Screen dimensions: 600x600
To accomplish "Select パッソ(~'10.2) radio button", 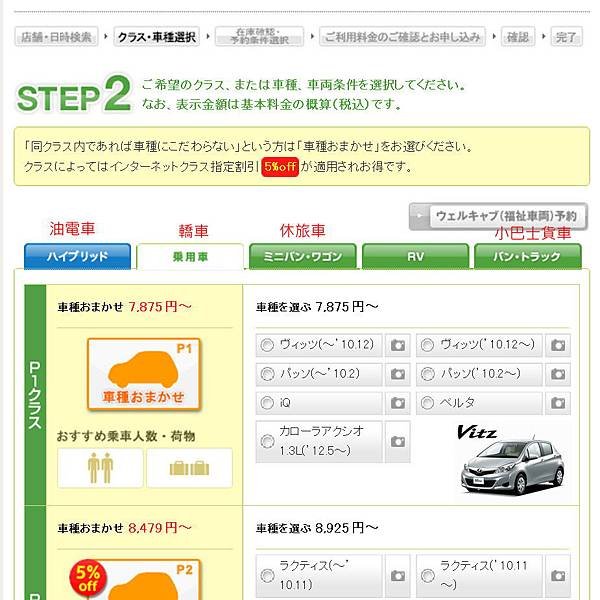I will tap(267, 374).
